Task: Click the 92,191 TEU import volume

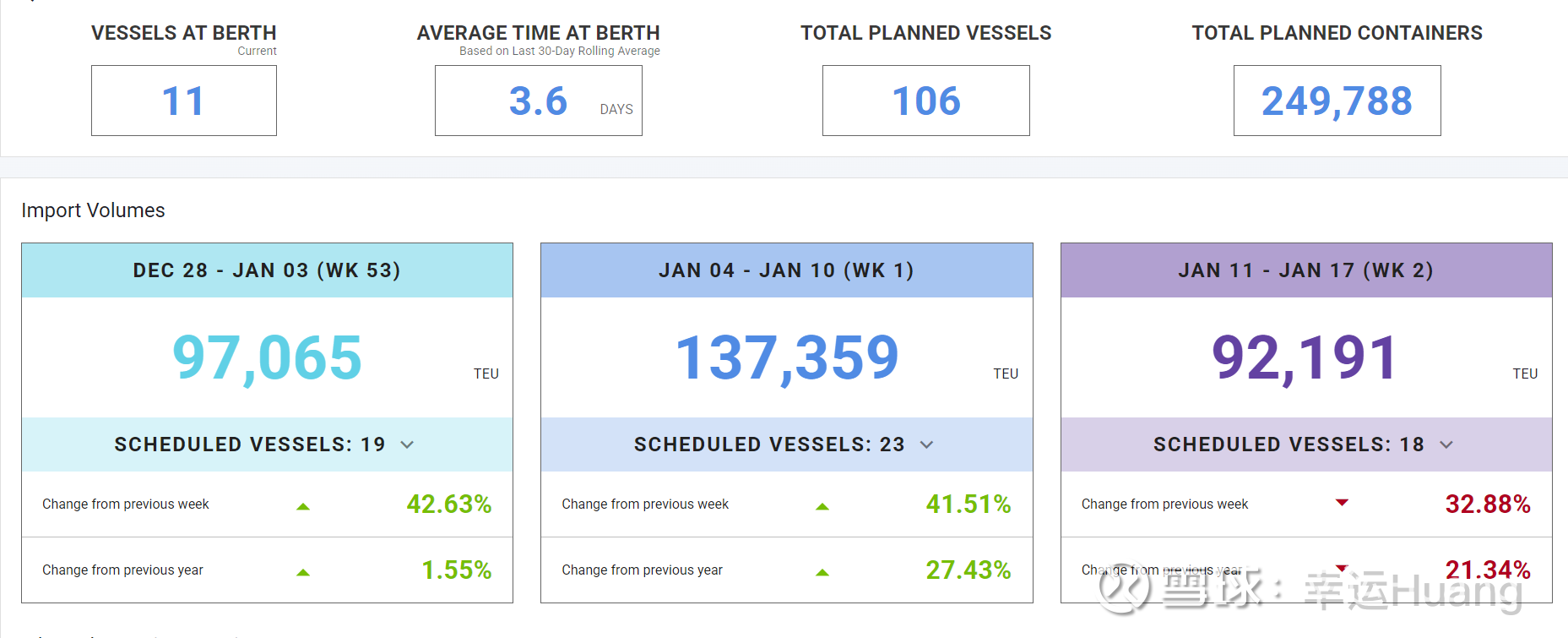Action: tap(1305, 357)
